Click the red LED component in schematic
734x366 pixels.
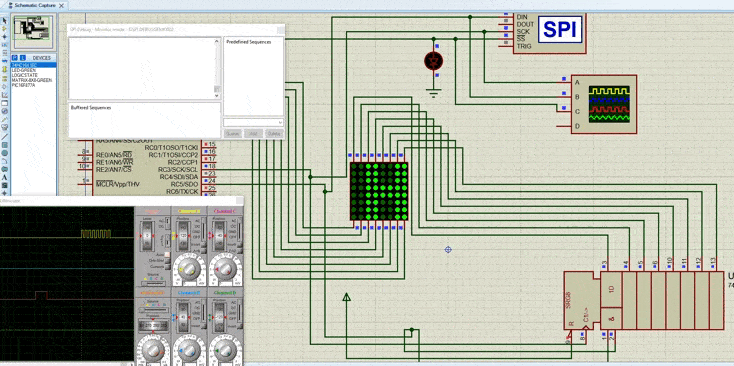tap(433, 61)
